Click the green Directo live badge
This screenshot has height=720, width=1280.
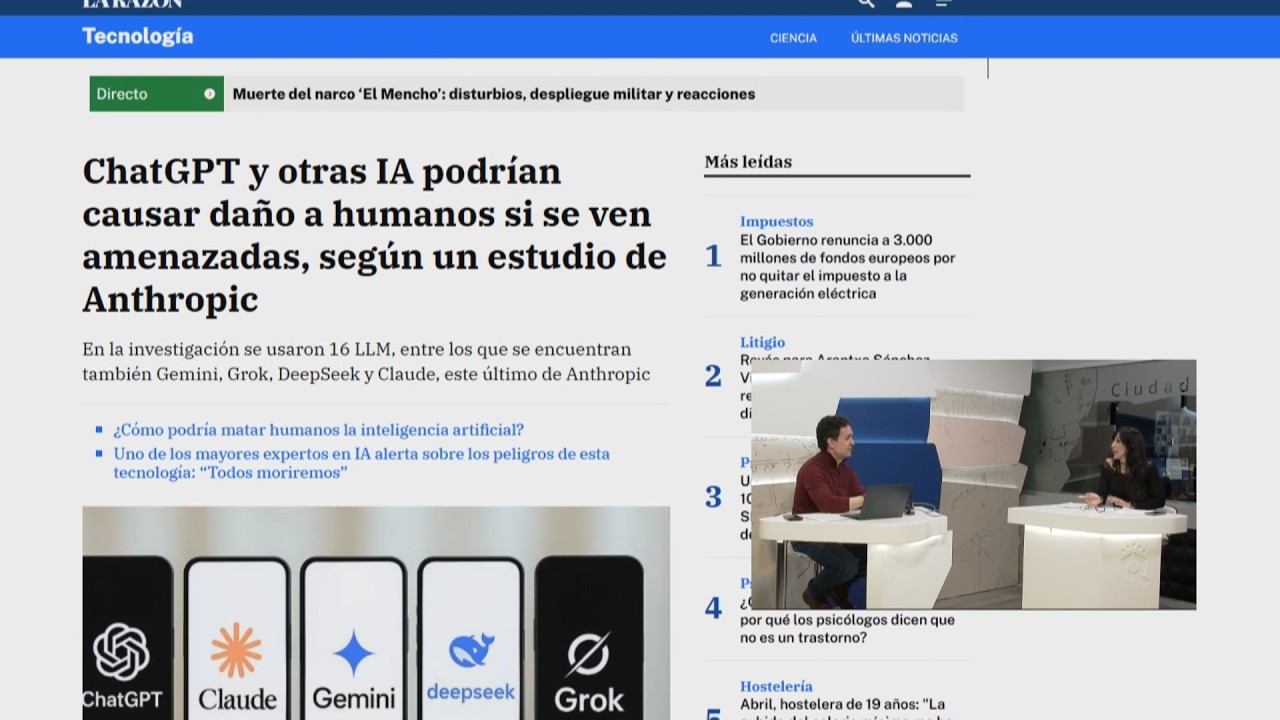156,94
